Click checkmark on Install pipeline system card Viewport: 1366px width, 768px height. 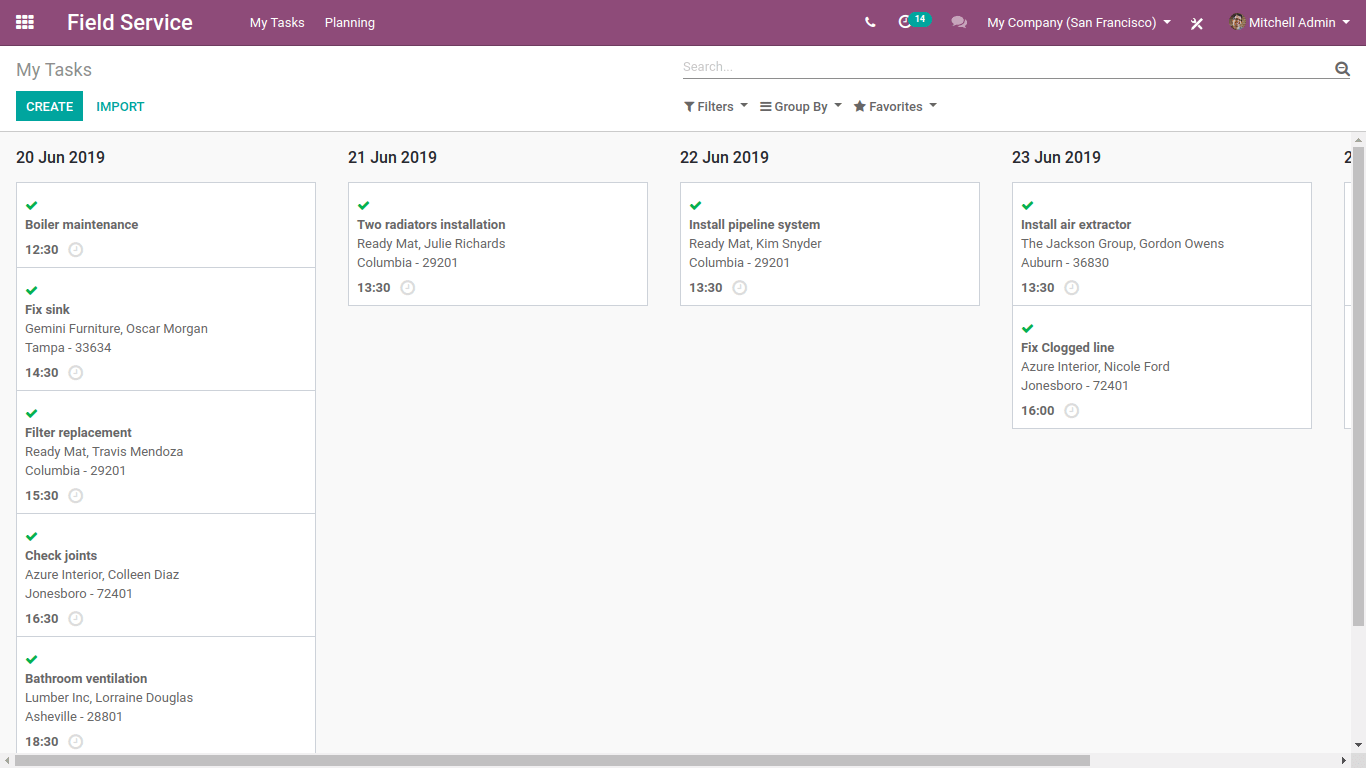click(696, 205)
